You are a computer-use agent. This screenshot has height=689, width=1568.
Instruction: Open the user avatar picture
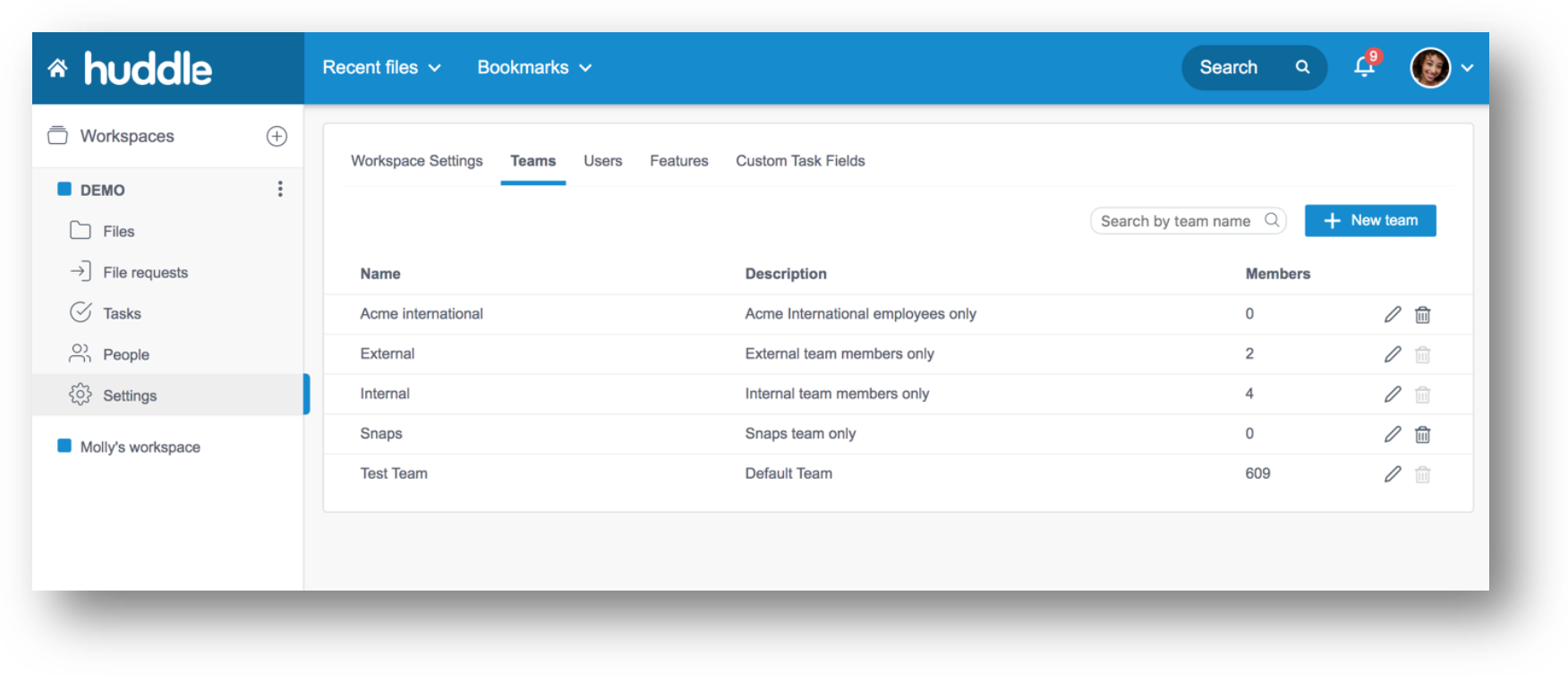click(x=1430, y=67)
